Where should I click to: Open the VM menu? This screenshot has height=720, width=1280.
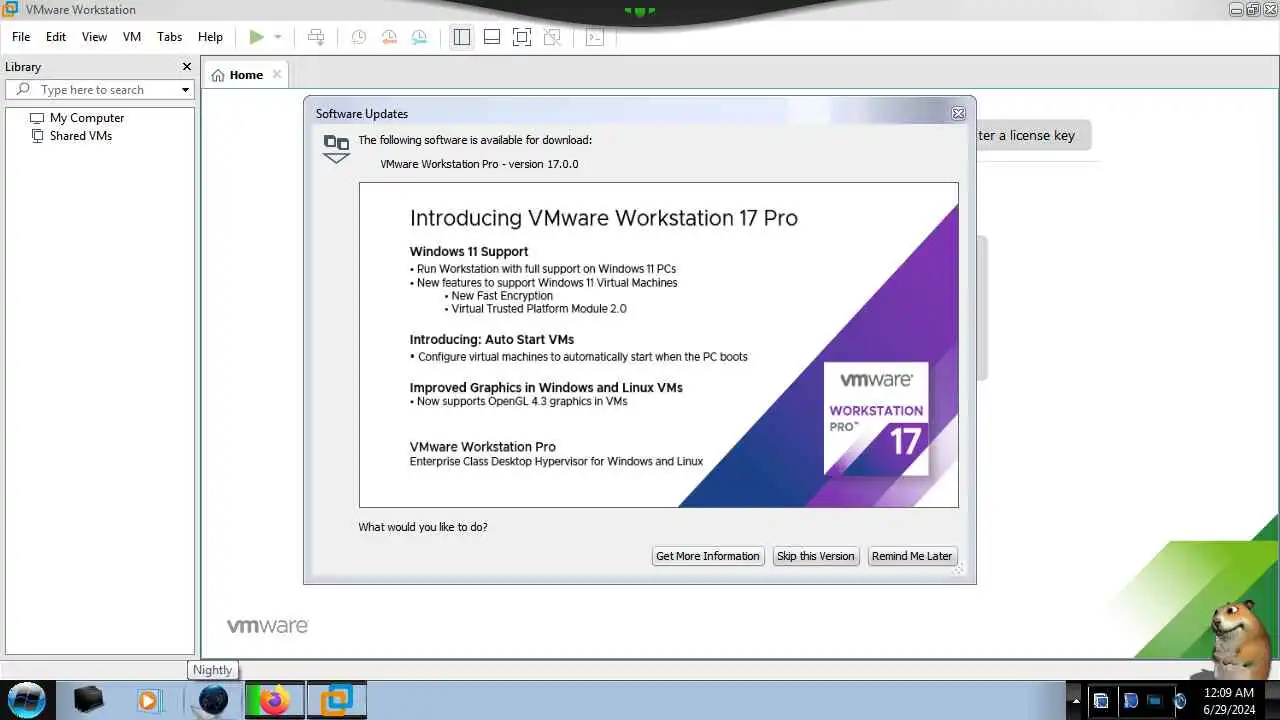pos(132,37)
